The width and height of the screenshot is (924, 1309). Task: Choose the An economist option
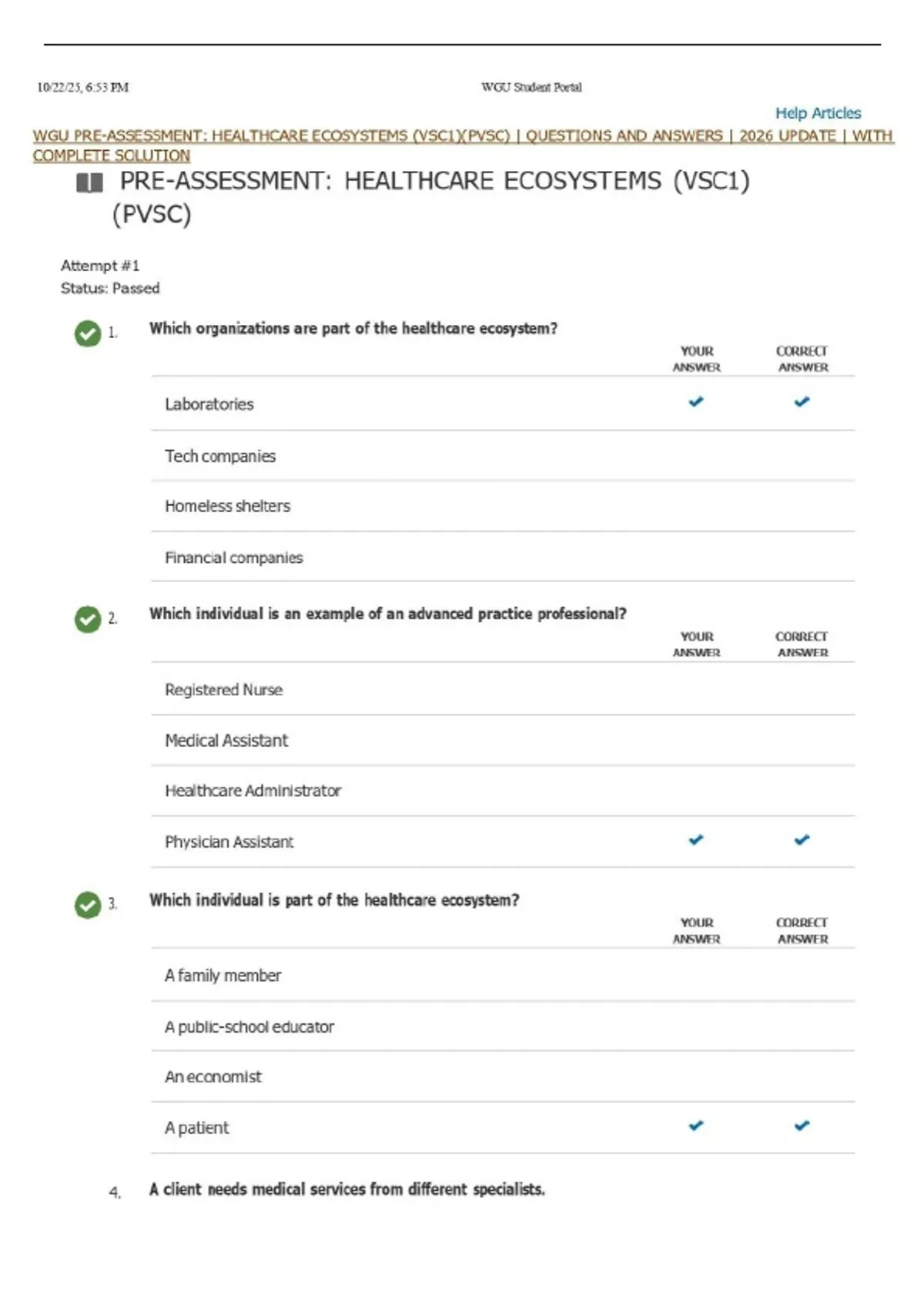pyautogui.click(x=503, y=1076)
